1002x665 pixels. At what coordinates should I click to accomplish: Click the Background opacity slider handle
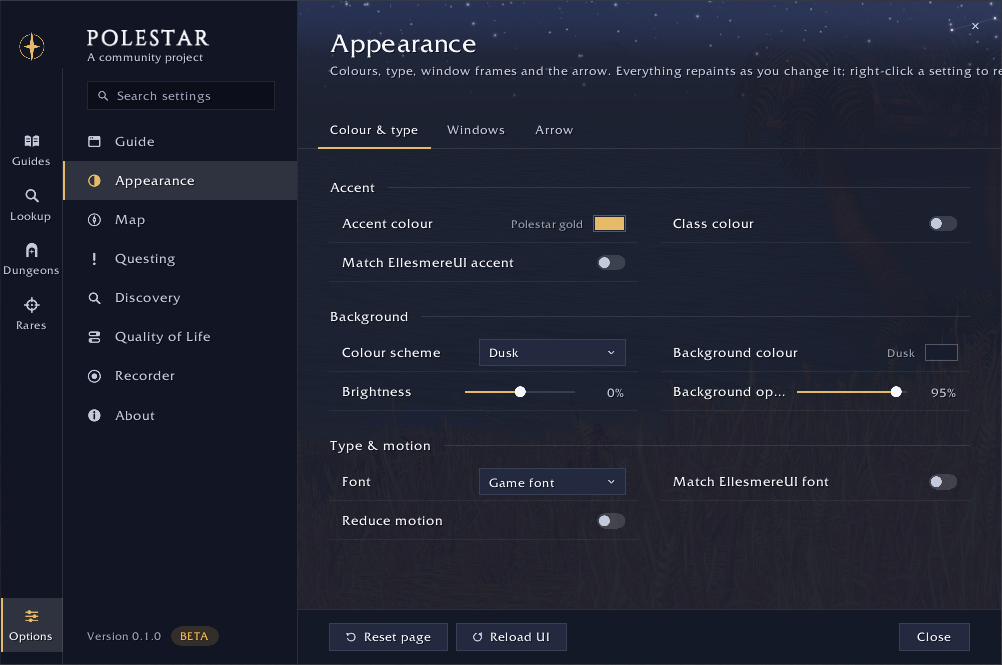[896, 392]
